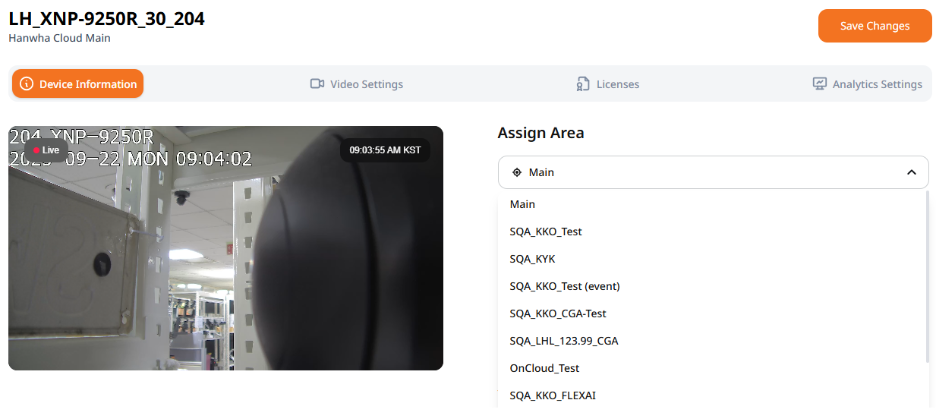Screen dimensions: 936x408
Task: Select Main from the area list
Action: point(523,204)
